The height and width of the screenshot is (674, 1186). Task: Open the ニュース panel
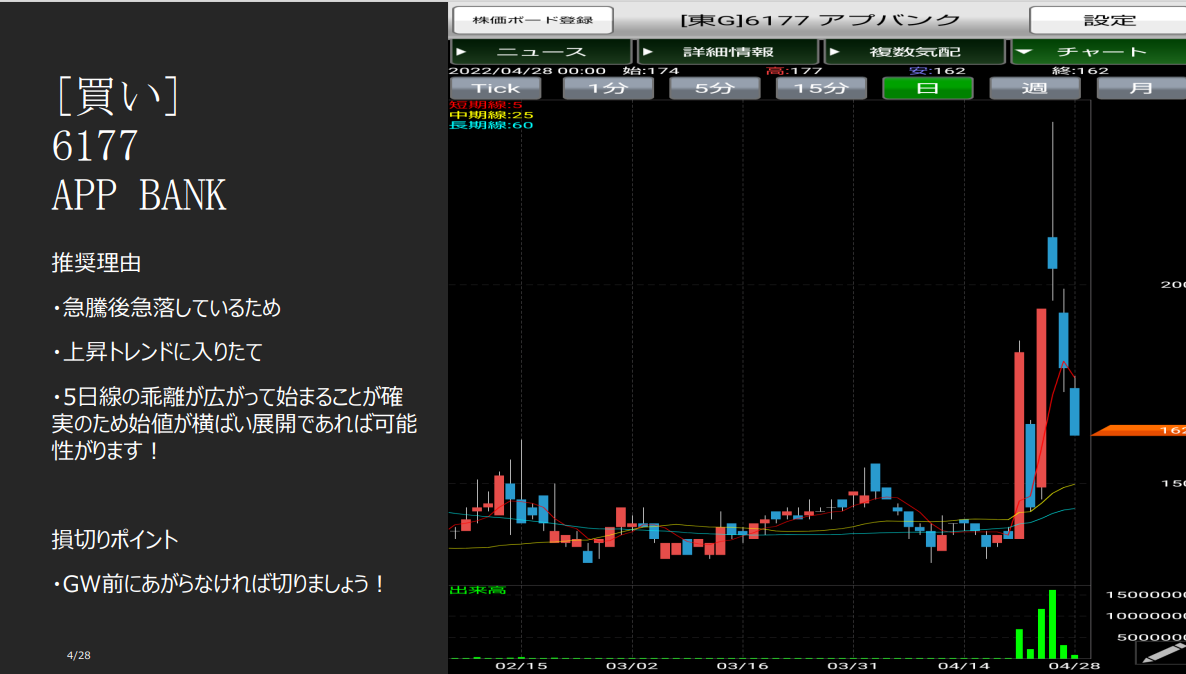[x=541, y=51]
